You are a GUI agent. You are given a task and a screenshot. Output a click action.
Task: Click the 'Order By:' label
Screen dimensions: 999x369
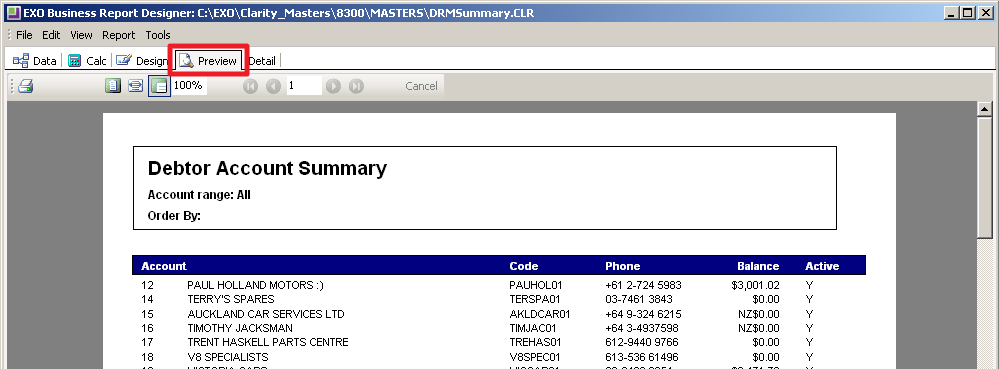(x=174, y=216)
